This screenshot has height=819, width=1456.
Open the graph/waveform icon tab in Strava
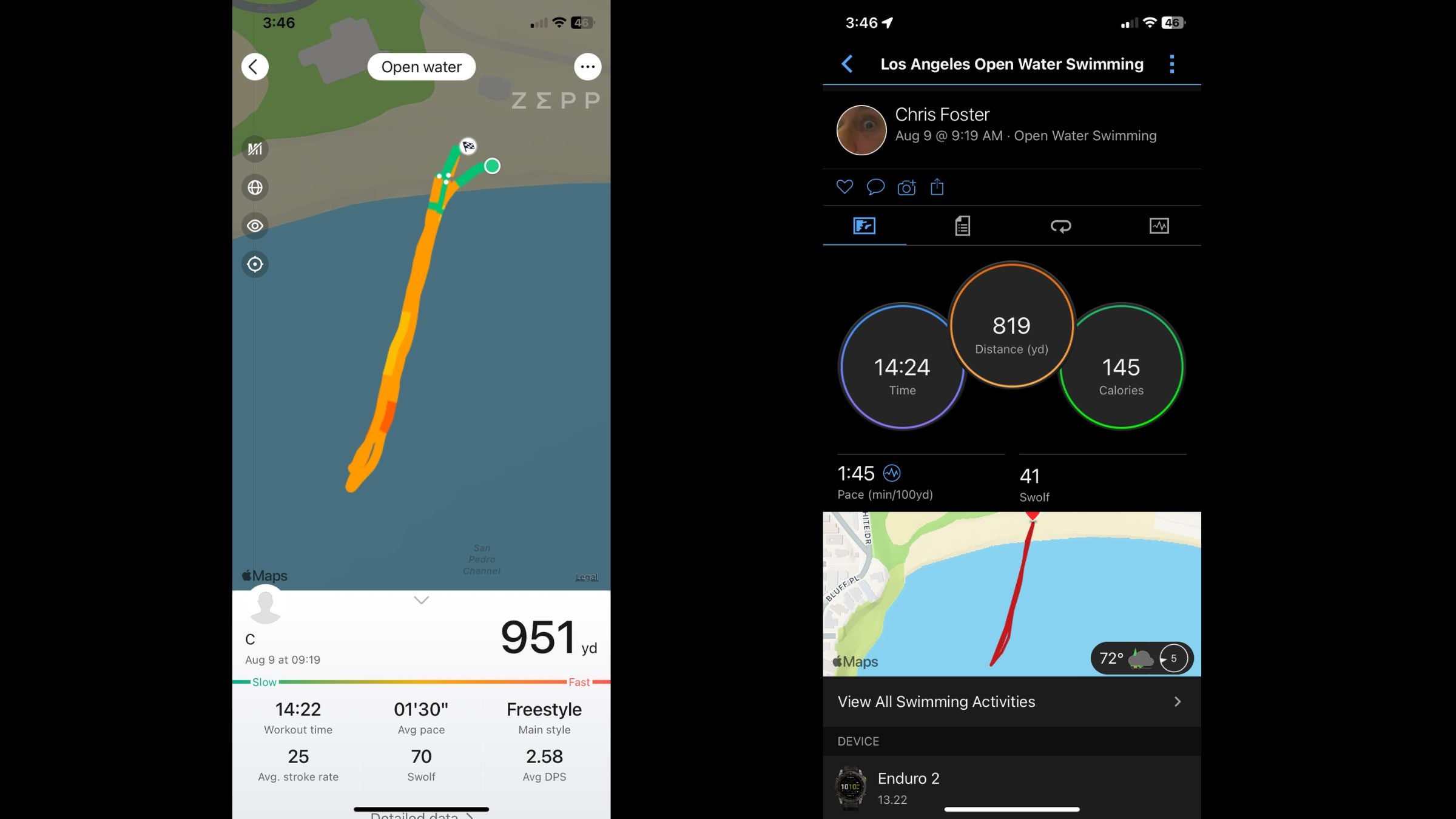pyautogui.click(x=1159, y=225)
